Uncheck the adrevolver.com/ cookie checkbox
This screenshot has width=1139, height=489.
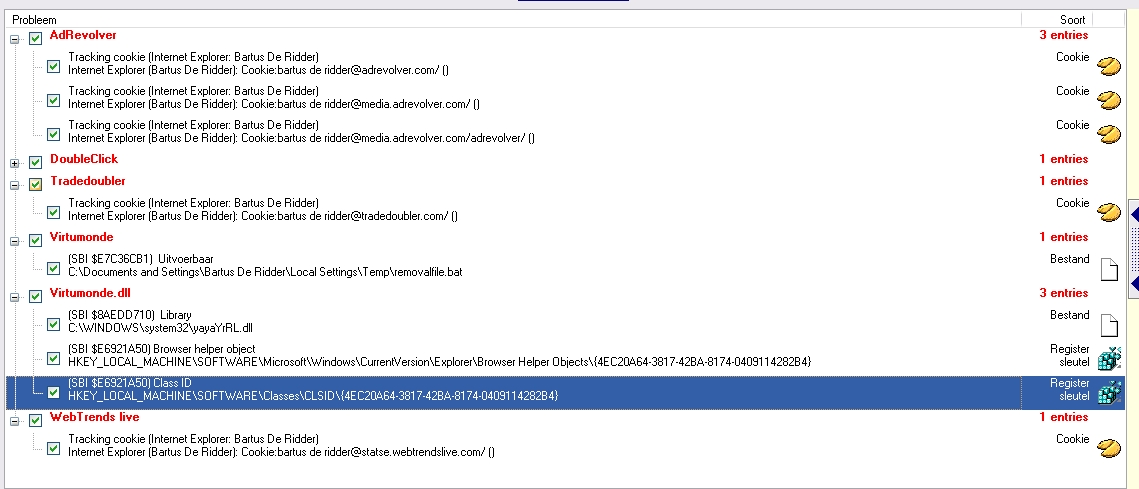coord(53,66)
